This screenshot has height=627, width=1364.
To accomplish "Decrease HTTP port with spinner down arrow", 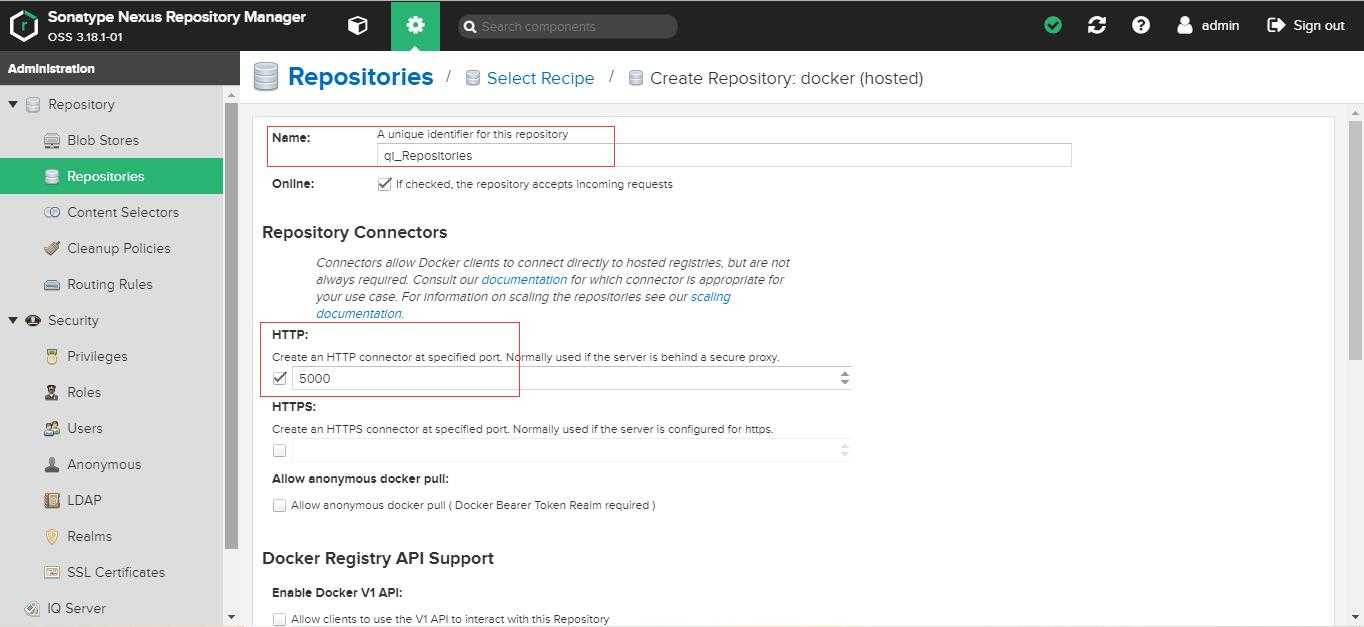I will tap(845, 382).
